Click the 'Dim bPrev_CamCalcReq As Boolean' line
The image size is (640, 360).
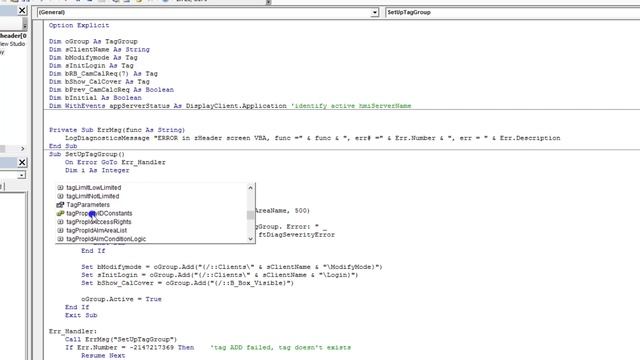pos(111,90)
